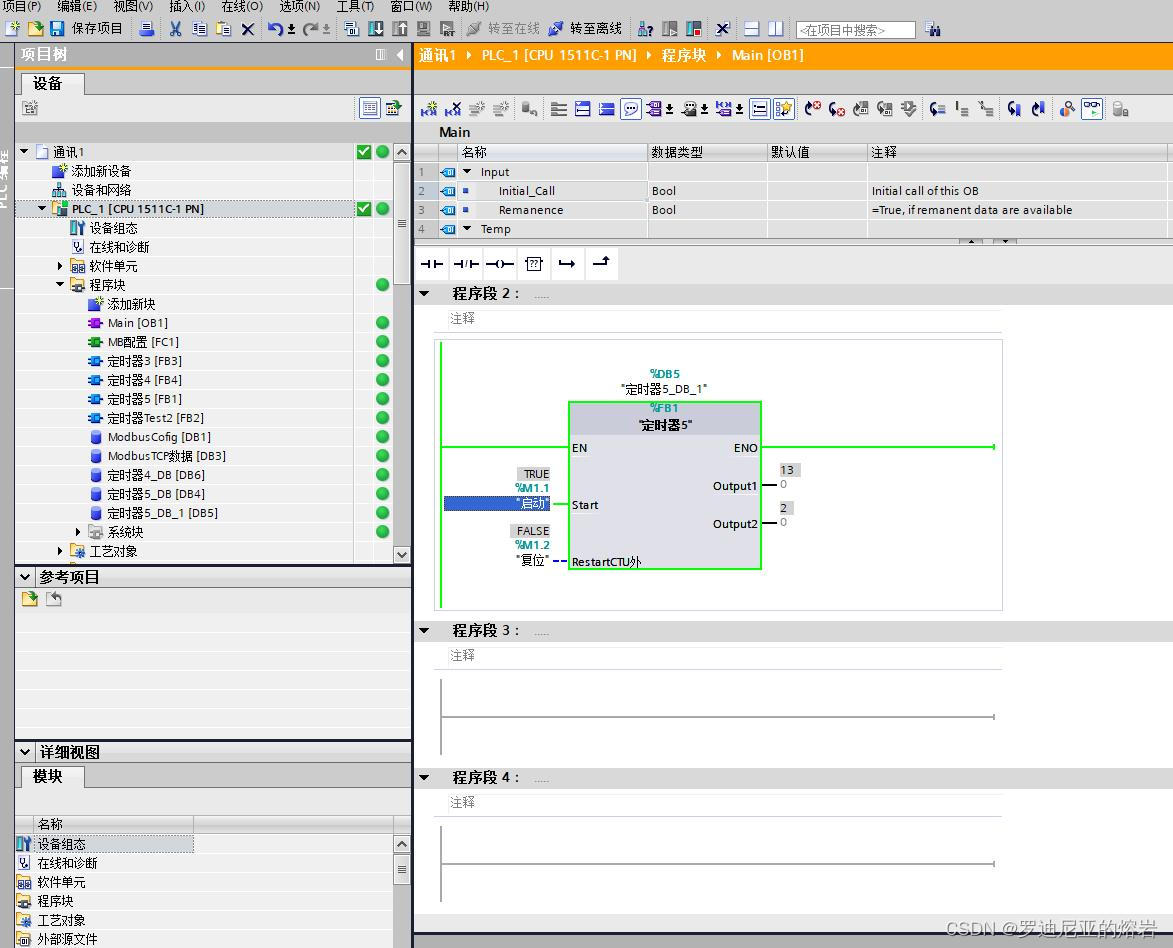Open the 在线(O) menu
This screenshot has width=1173, height=948.
coord(242,6)
